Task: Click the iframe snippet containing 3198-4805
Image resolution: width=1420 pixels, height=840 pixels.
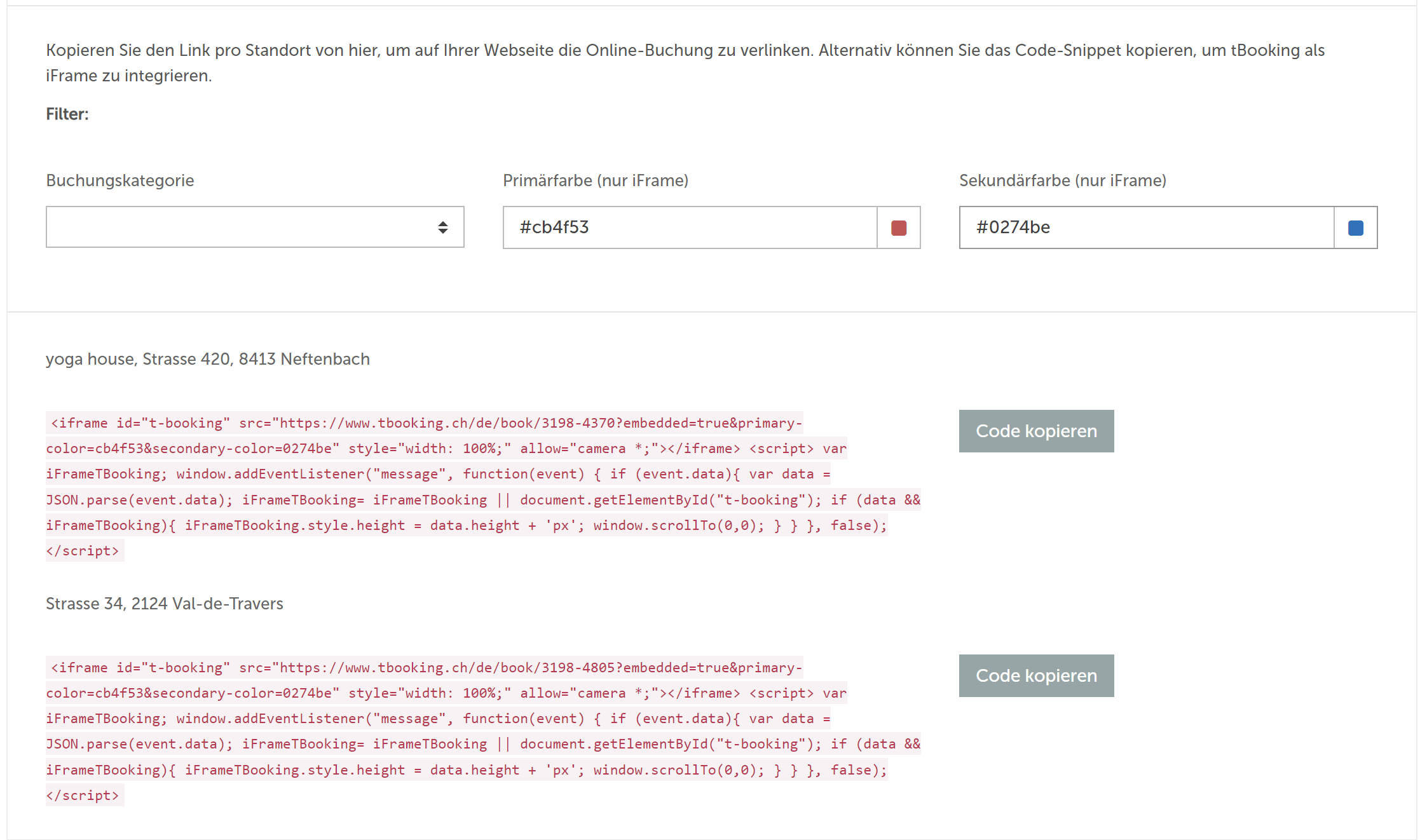Action: [483, 731]
